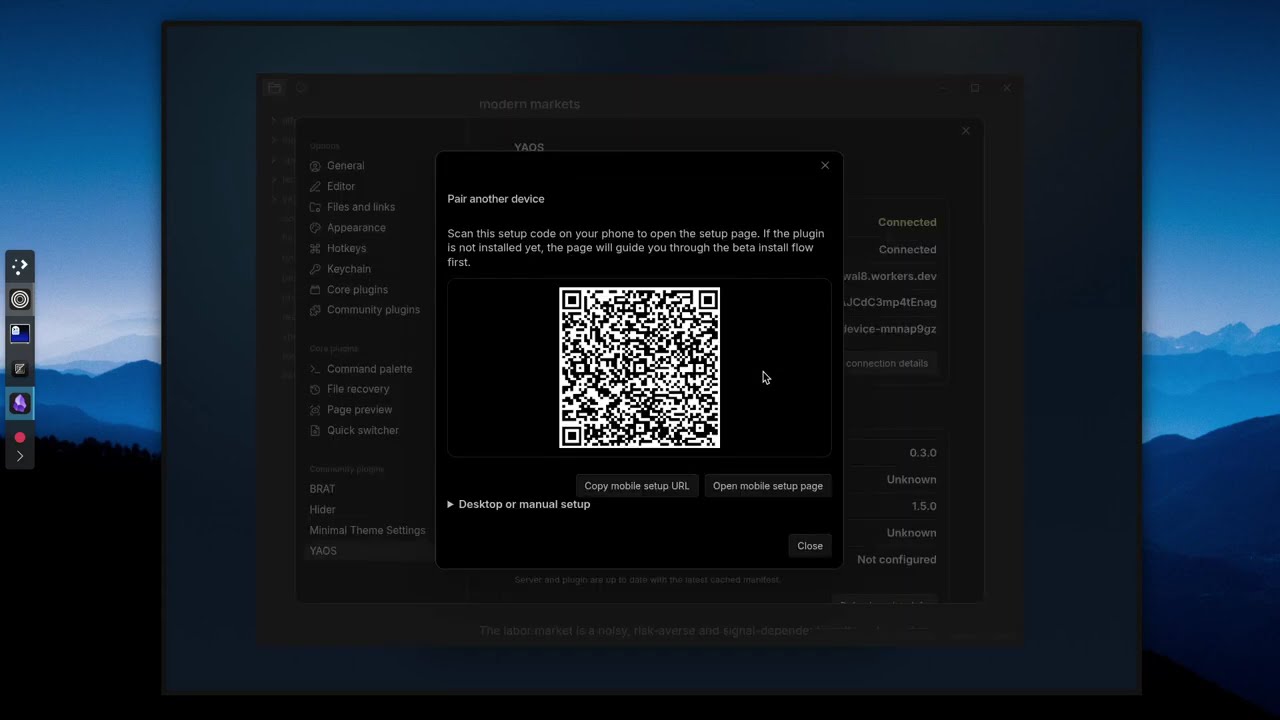The width and height of the screenshot is (1280, 720).
Task: Click the red record dot in dock
Action: coord(20,438)
